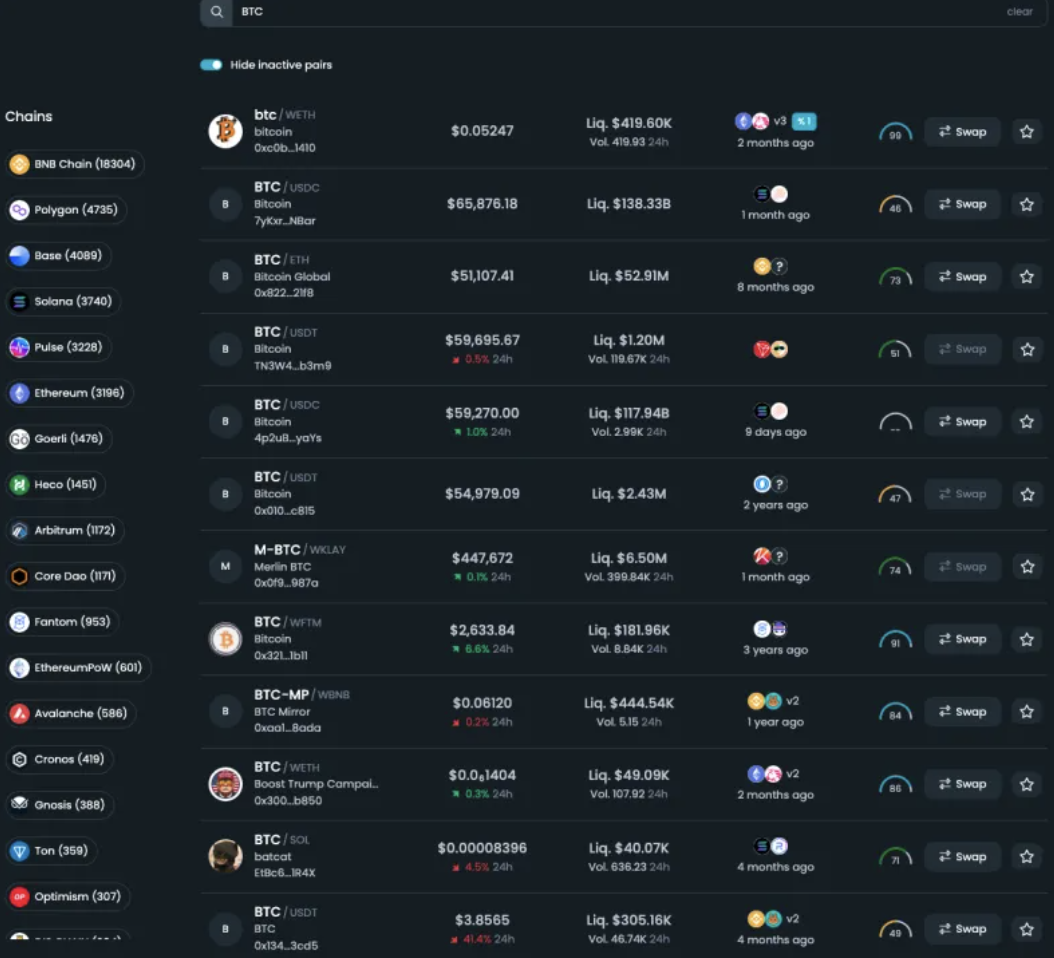Click the batcat token avatar icon
Viewport: 1054px width, 958px height.
point(225,856)
